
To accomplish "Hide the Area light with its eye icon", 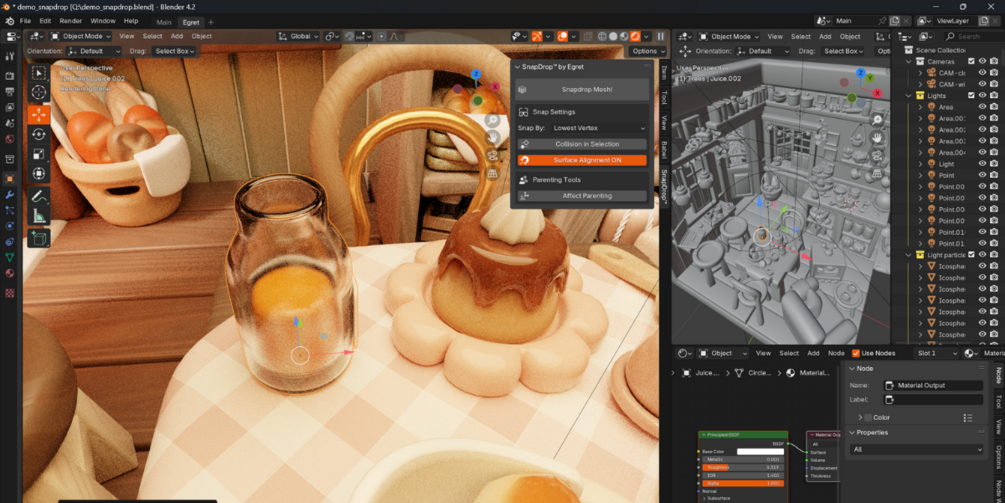I will [982, 107].
